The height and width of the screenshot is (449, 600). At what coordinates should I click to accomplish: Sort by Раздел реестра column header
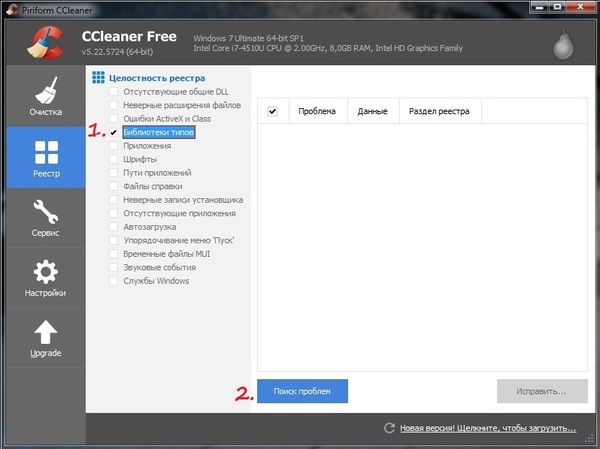(439, 111)
